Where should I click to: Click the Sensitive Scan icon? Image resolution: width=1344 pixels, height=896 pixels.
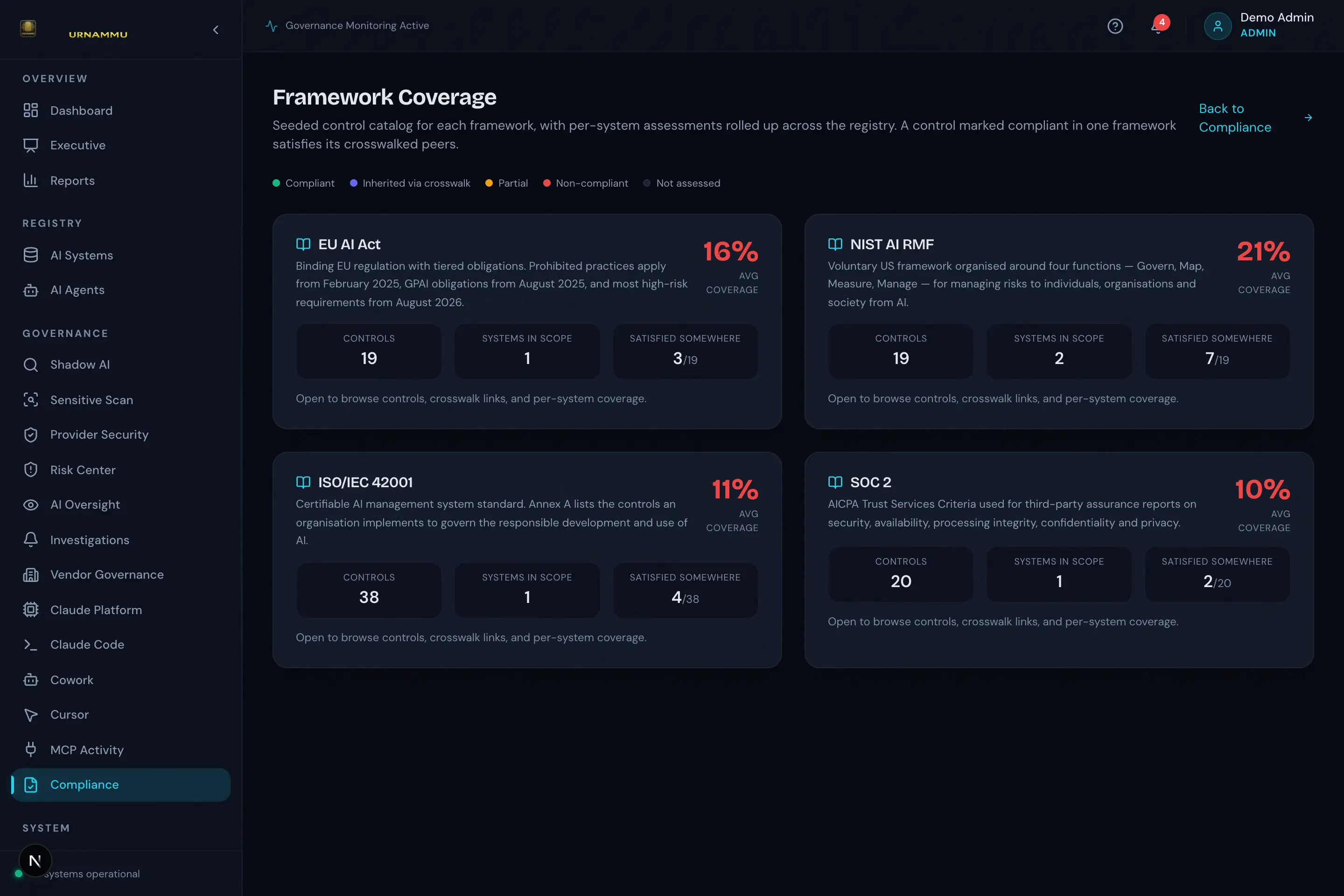(31, 399)
